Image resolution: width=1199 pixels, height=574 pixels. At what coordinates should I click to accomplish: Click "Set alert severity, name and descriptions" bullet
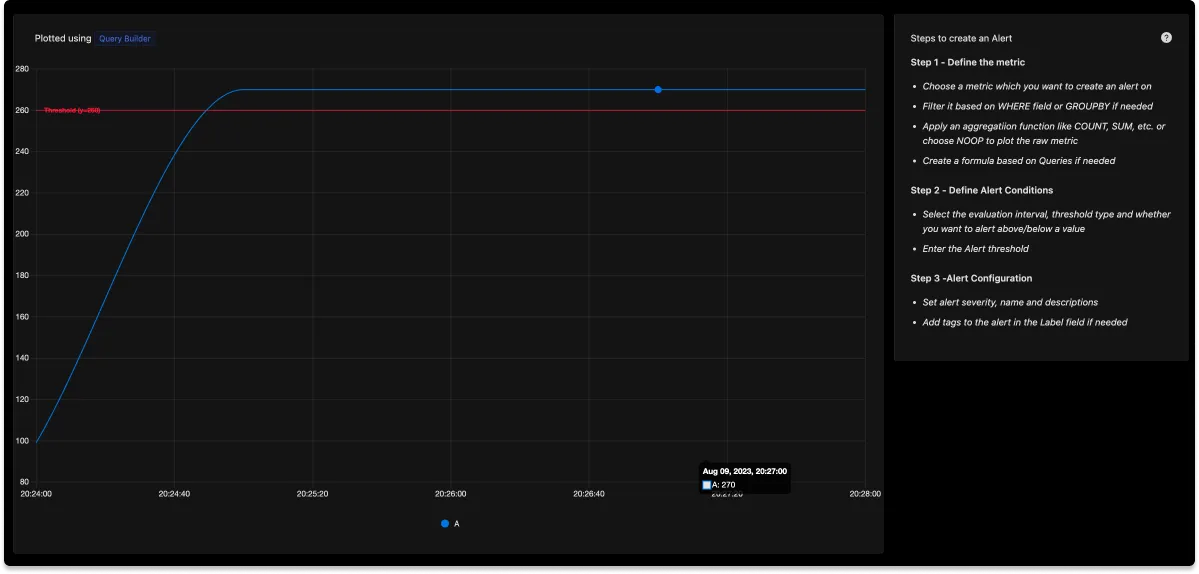click(x=1010, y=303)
